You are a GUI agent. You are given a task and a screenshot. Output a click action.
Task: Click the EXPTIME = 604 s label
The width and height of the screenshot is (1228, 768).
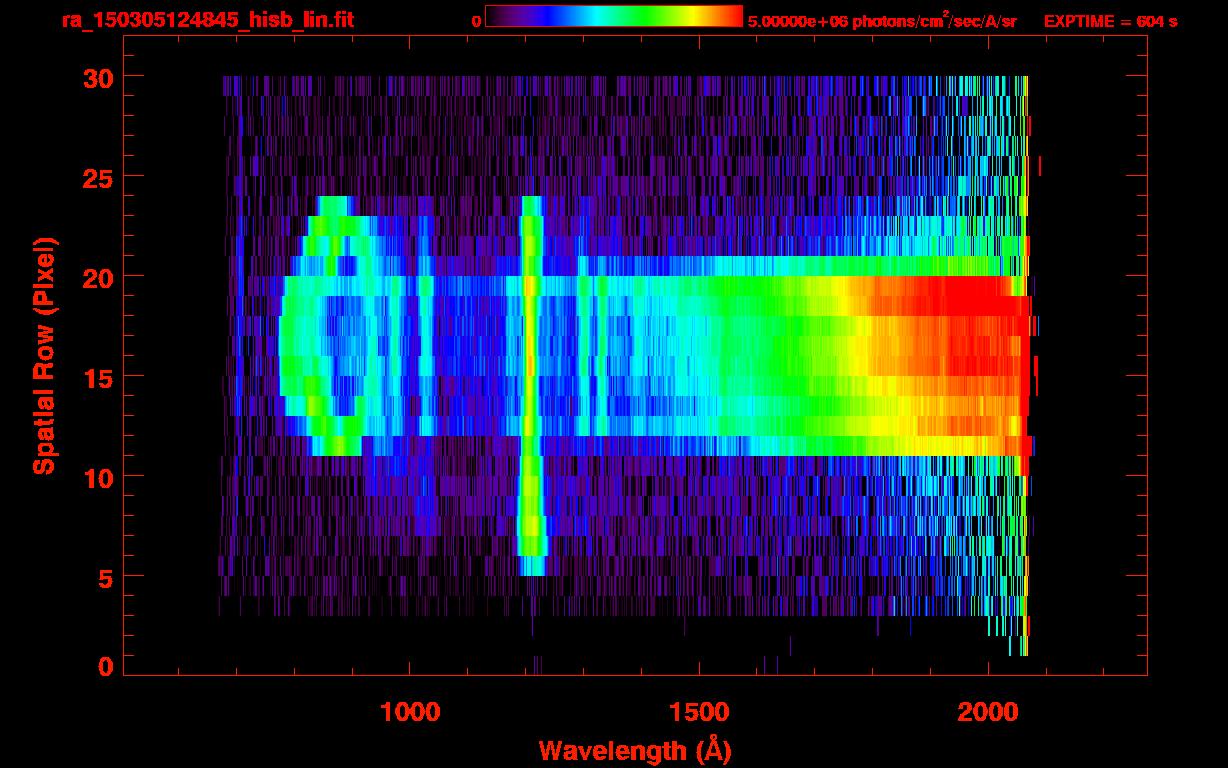point(1110,21)
